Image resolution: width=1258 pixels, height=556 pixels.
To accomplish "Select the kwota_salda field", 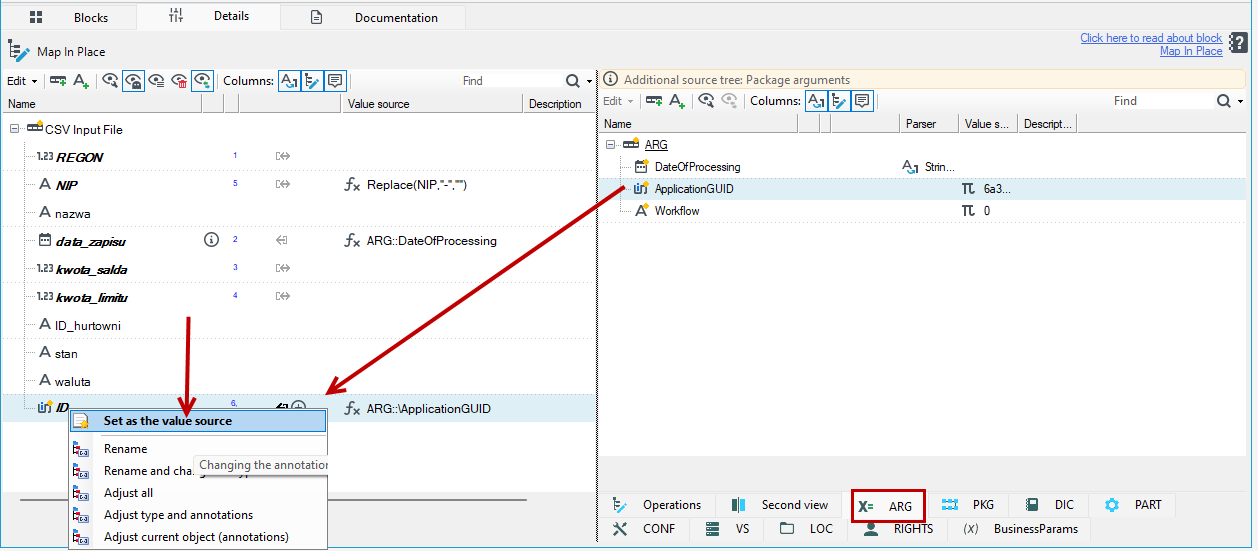I will point(90,269).
